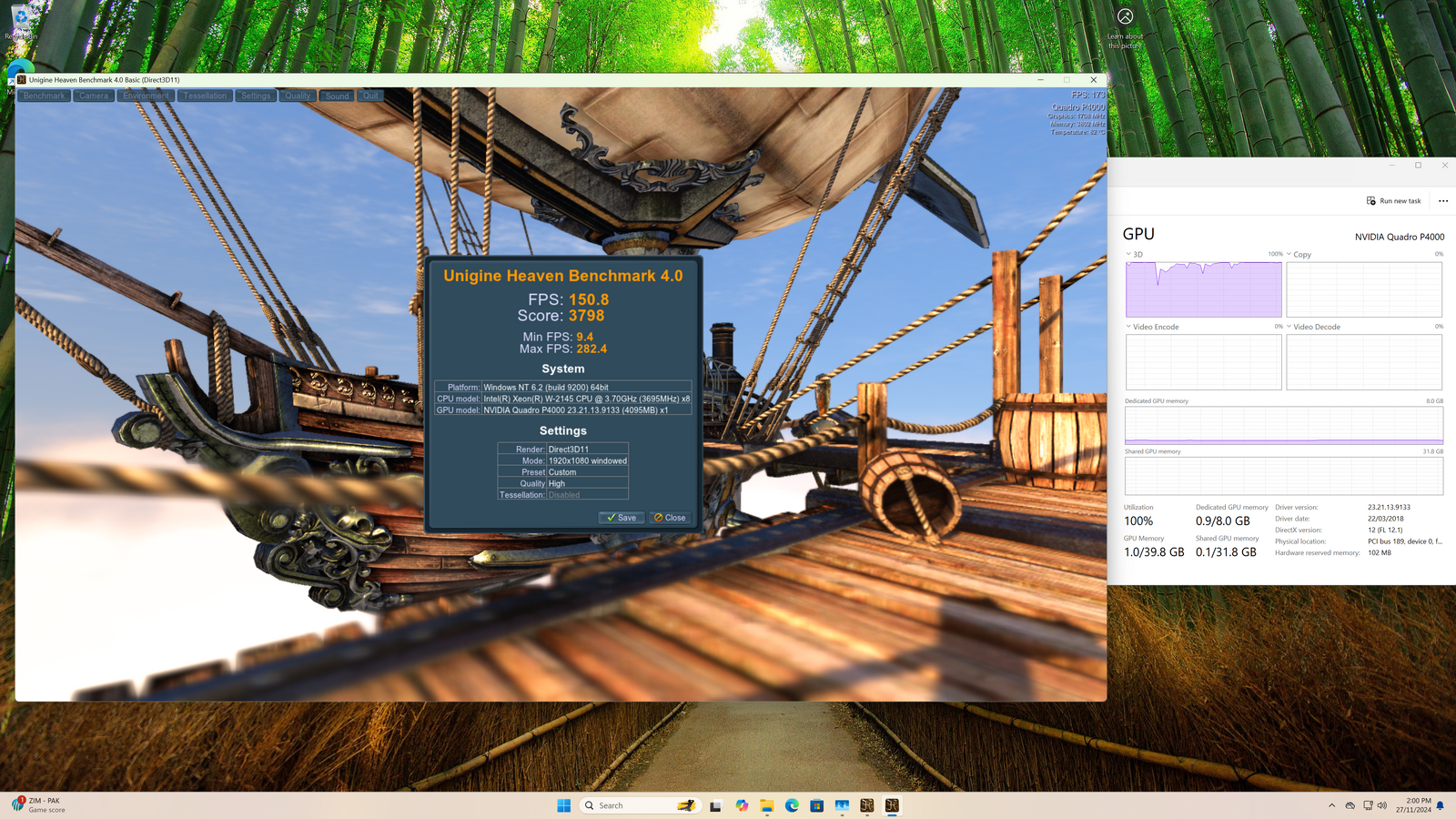Image resolution: width=1456 pixels, height=819 pixels.
Task: Toggle the Tessellation menu in Heaven
Action: (x=205, y=96)
